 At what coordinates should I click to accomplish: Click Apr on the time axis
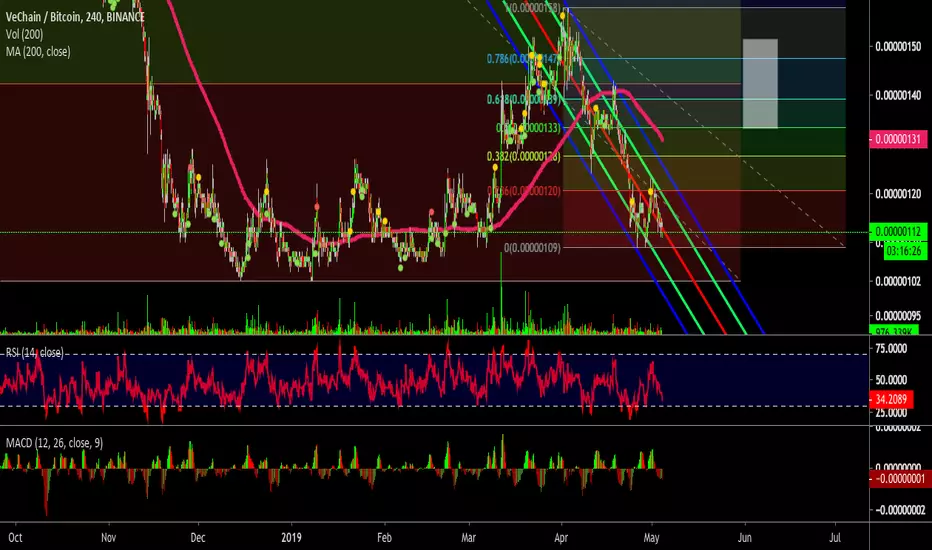pos(561,538)
